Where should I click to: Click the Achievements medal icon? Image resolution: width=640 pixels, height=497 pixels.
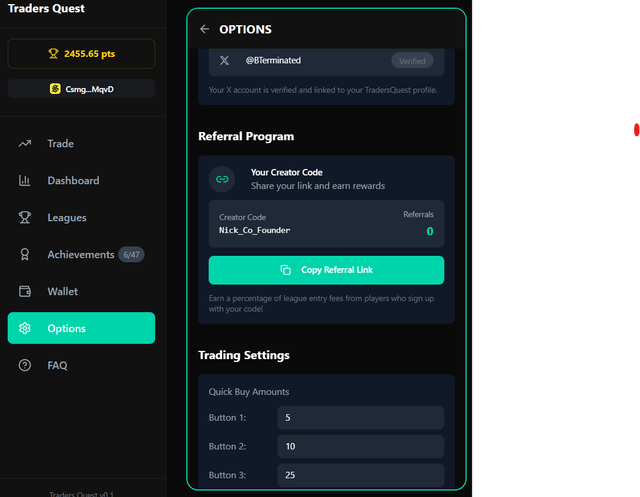click(x=25, y=255)
